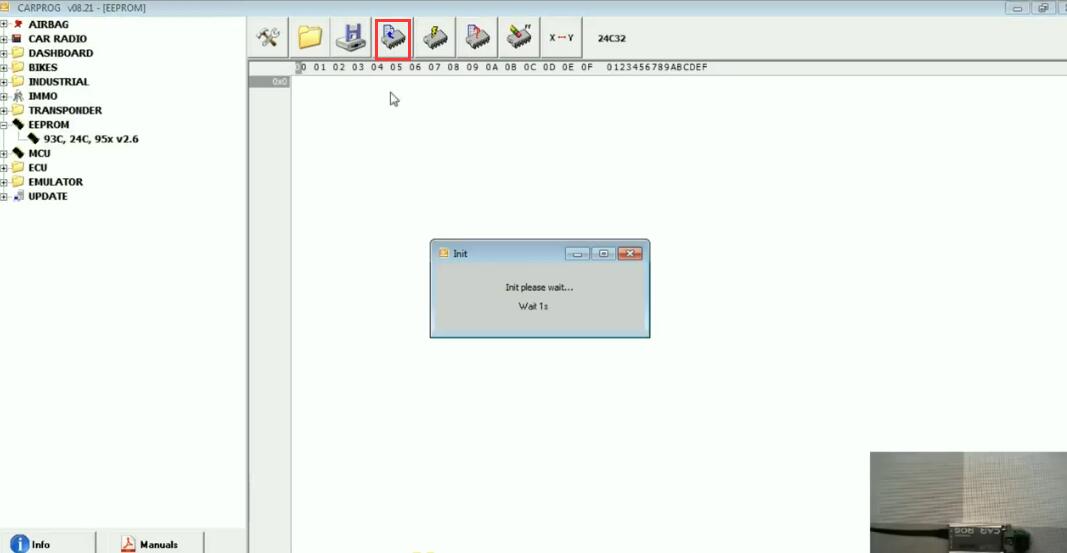
Task: Read the EEPROM chip with the blue-arrow icon
Action: tap(393, 38)
